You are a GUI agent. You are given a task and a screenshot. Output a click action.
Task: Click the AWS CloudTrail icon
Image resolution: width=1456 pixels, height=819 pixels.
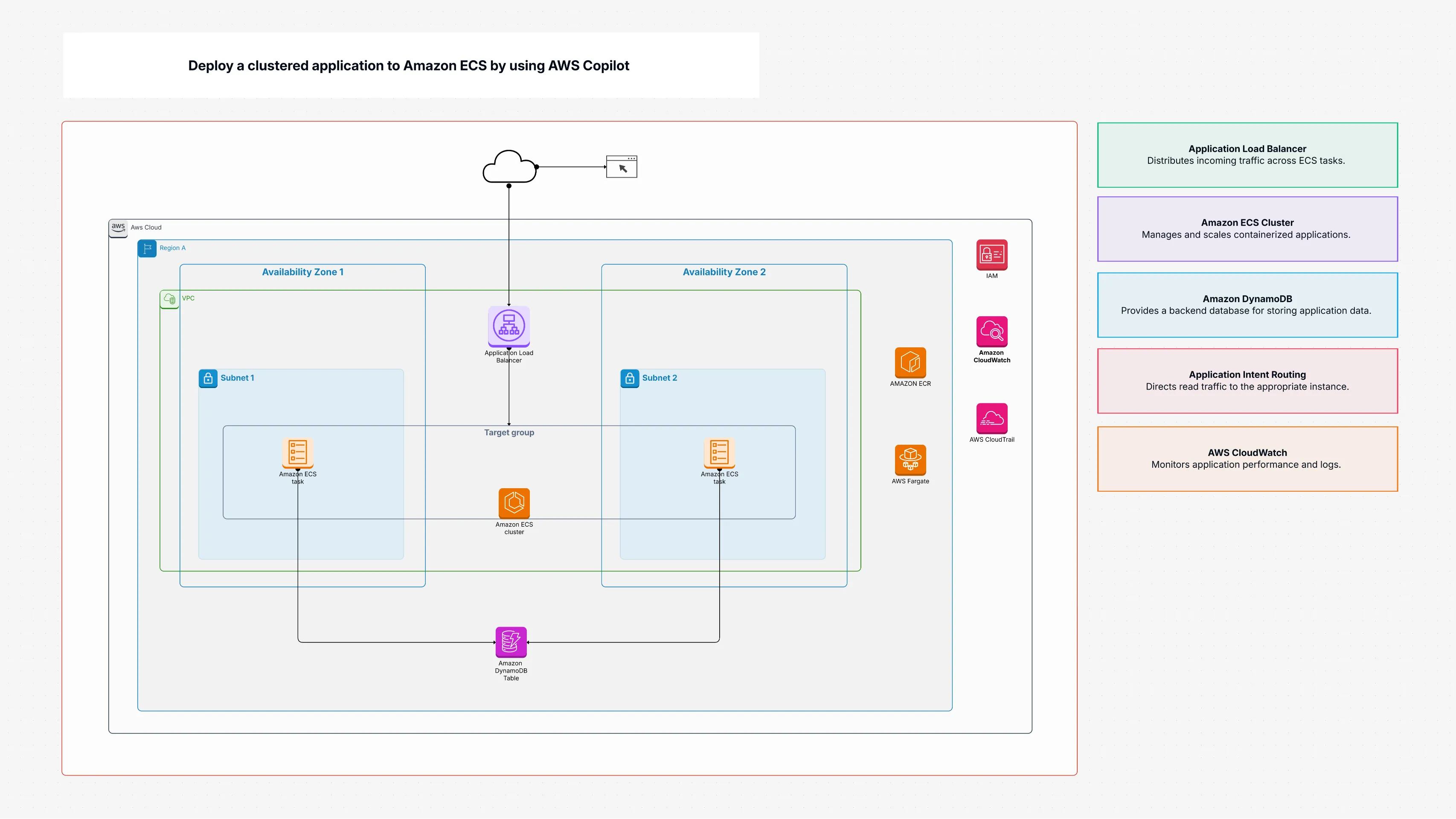pos(991,418)
